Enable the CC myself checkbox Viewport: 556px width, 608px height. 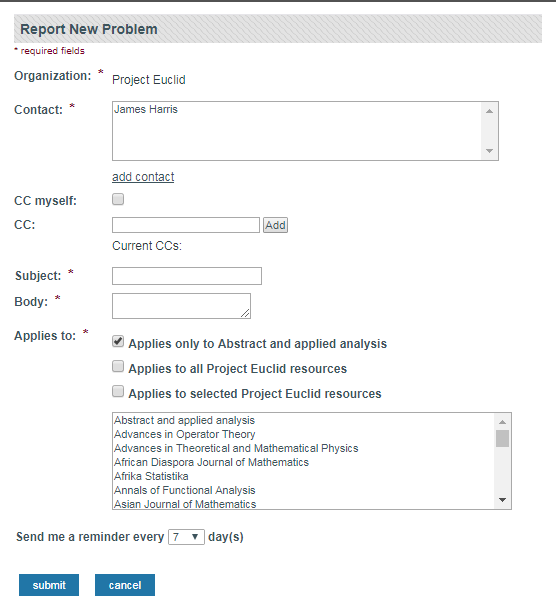(x=118, y=199)
